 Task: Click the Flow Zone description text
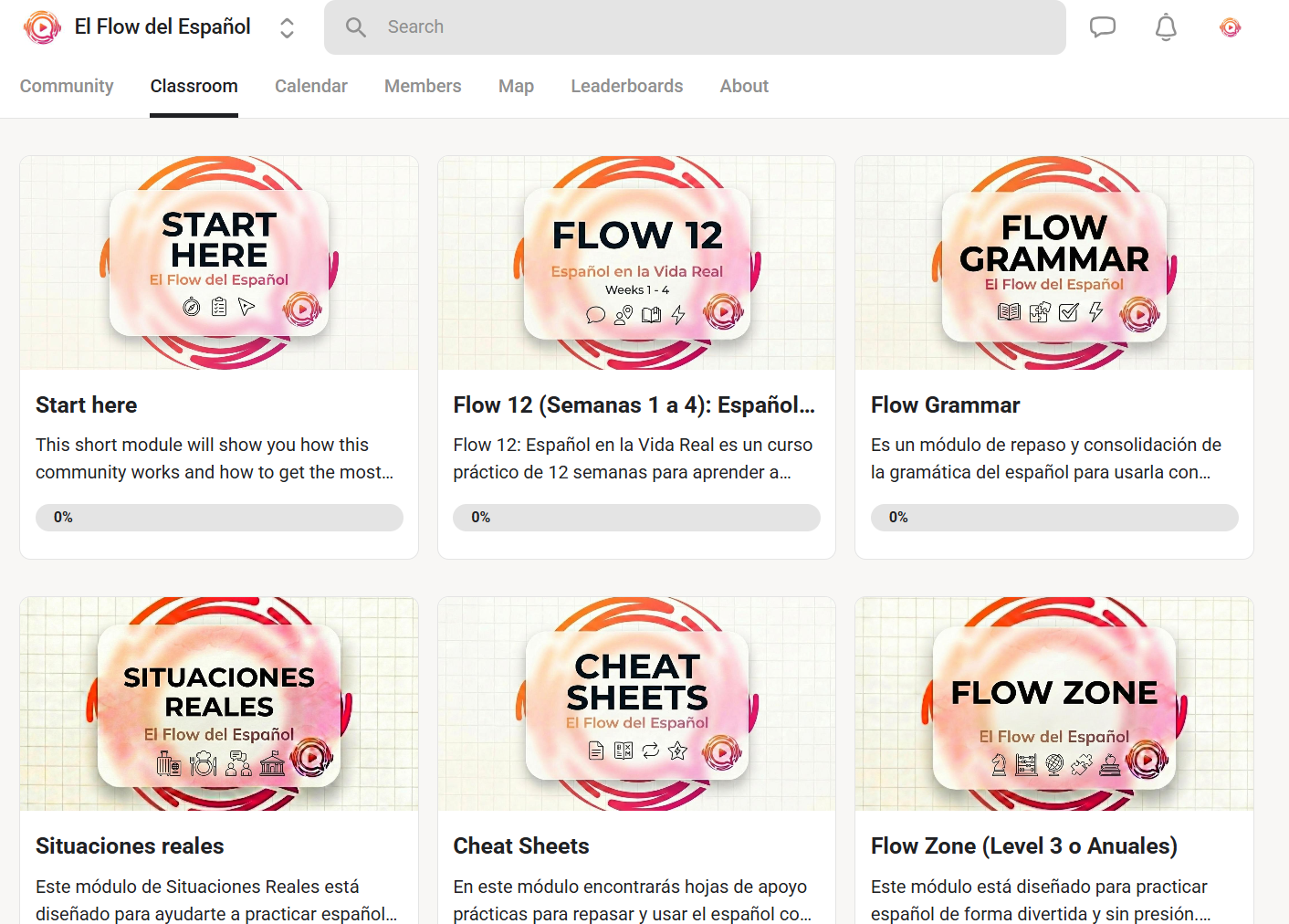(x=1041, y=900)
